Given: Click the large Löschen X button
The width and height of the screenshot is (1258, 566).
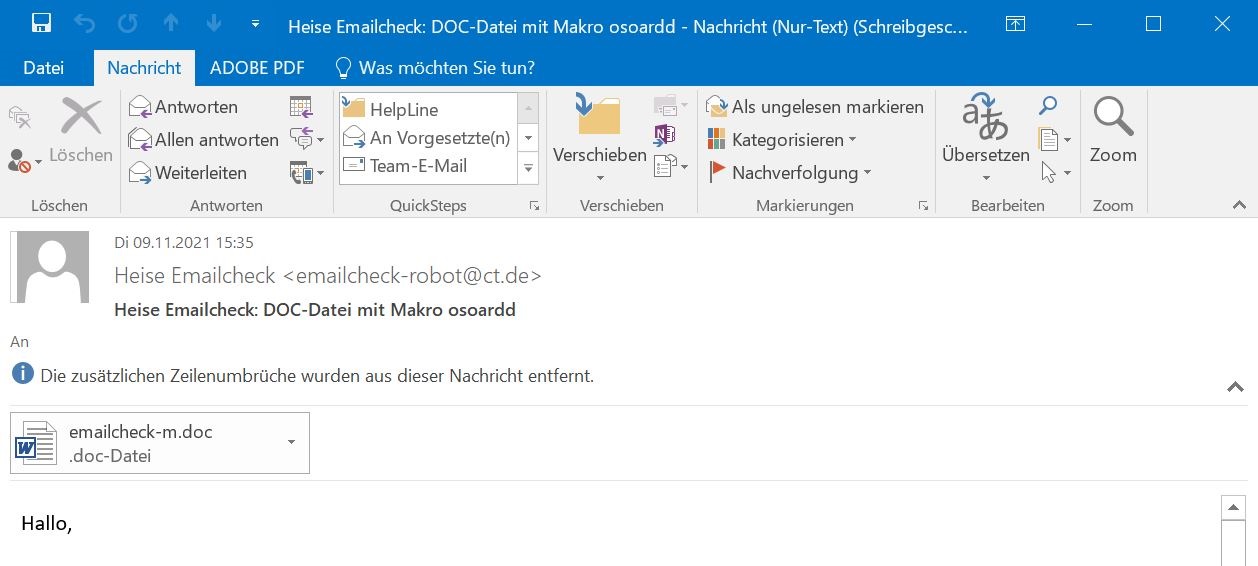Looking at the screenshot, I should coord(81,131).
